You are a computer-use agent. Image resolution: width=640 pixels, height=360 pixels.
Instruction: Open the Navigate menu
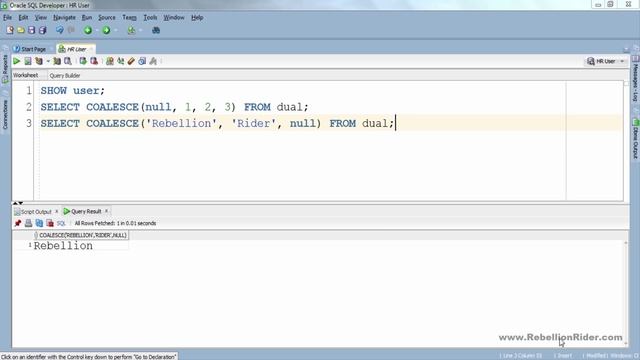click(x=64, y=18)
